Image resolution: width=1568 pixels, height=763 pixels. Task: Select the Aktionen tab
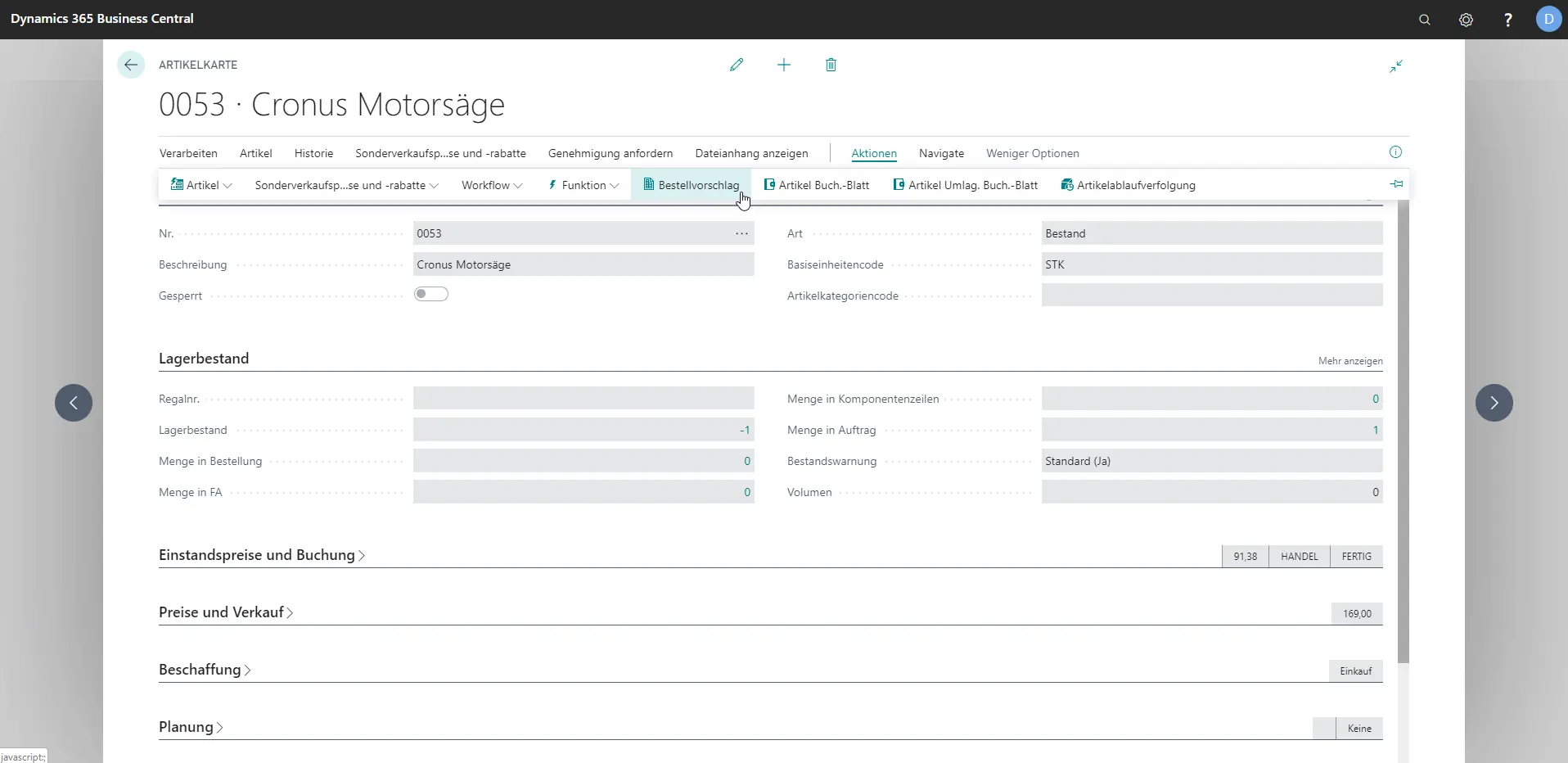874,153
